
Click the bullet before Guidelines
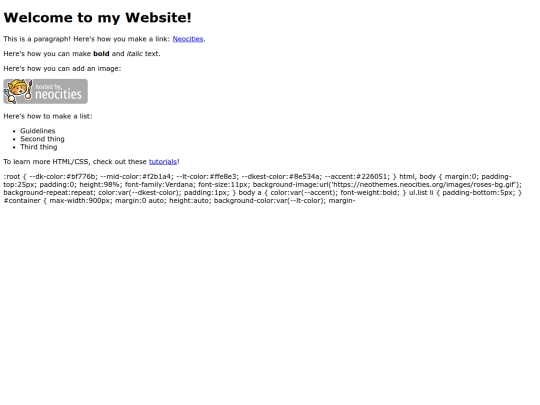[x=14, y=131]
